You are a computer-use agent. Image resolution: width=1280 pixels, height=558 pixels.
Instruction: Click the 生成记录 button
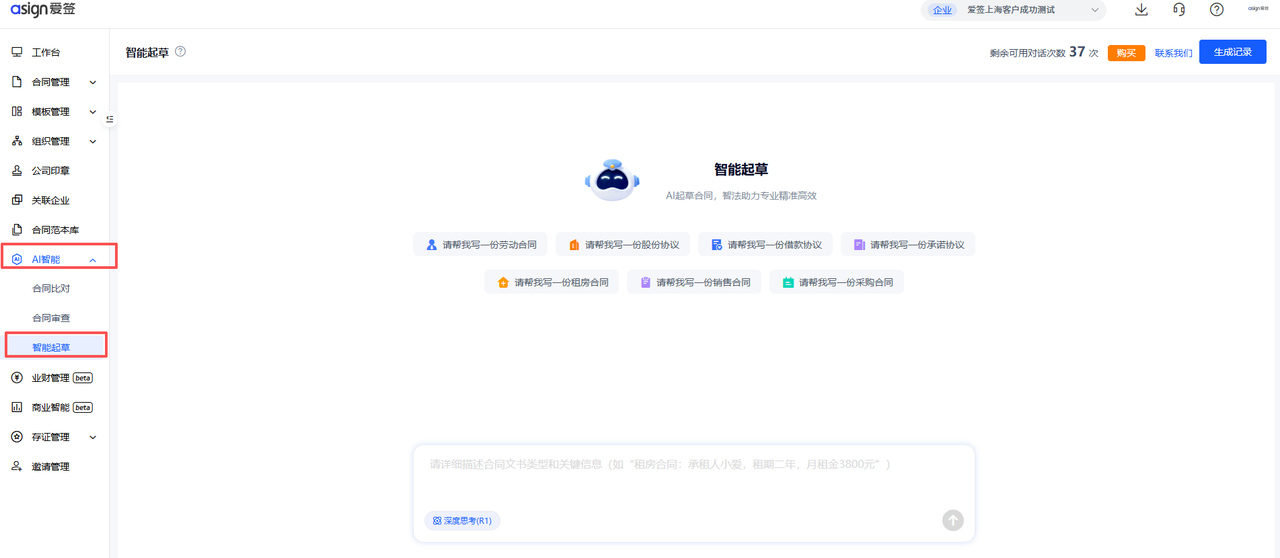tap(1232, 52)
